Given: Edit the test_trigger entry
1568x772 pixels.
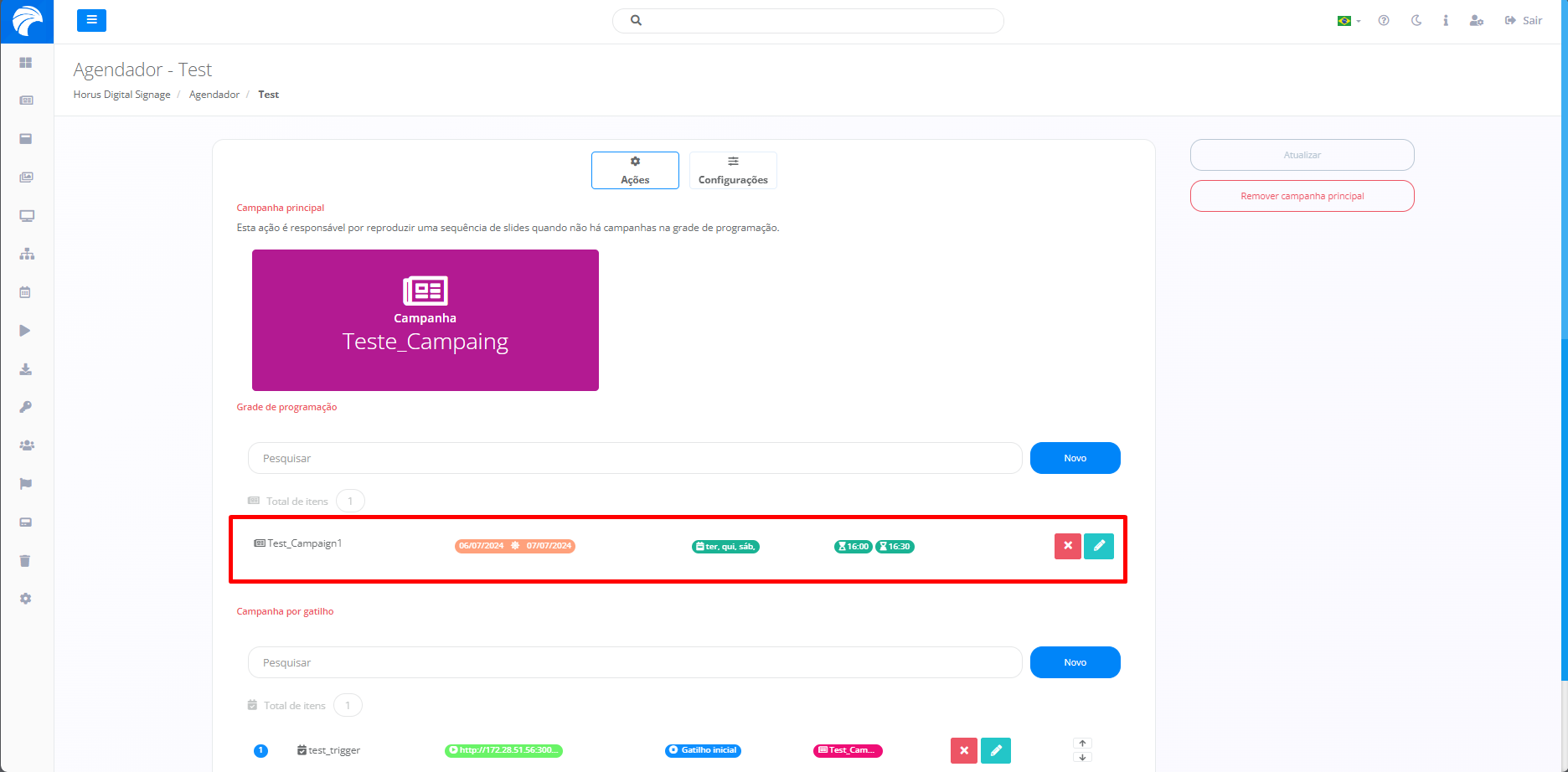Looking at the screenshot, I should point(995,750).
